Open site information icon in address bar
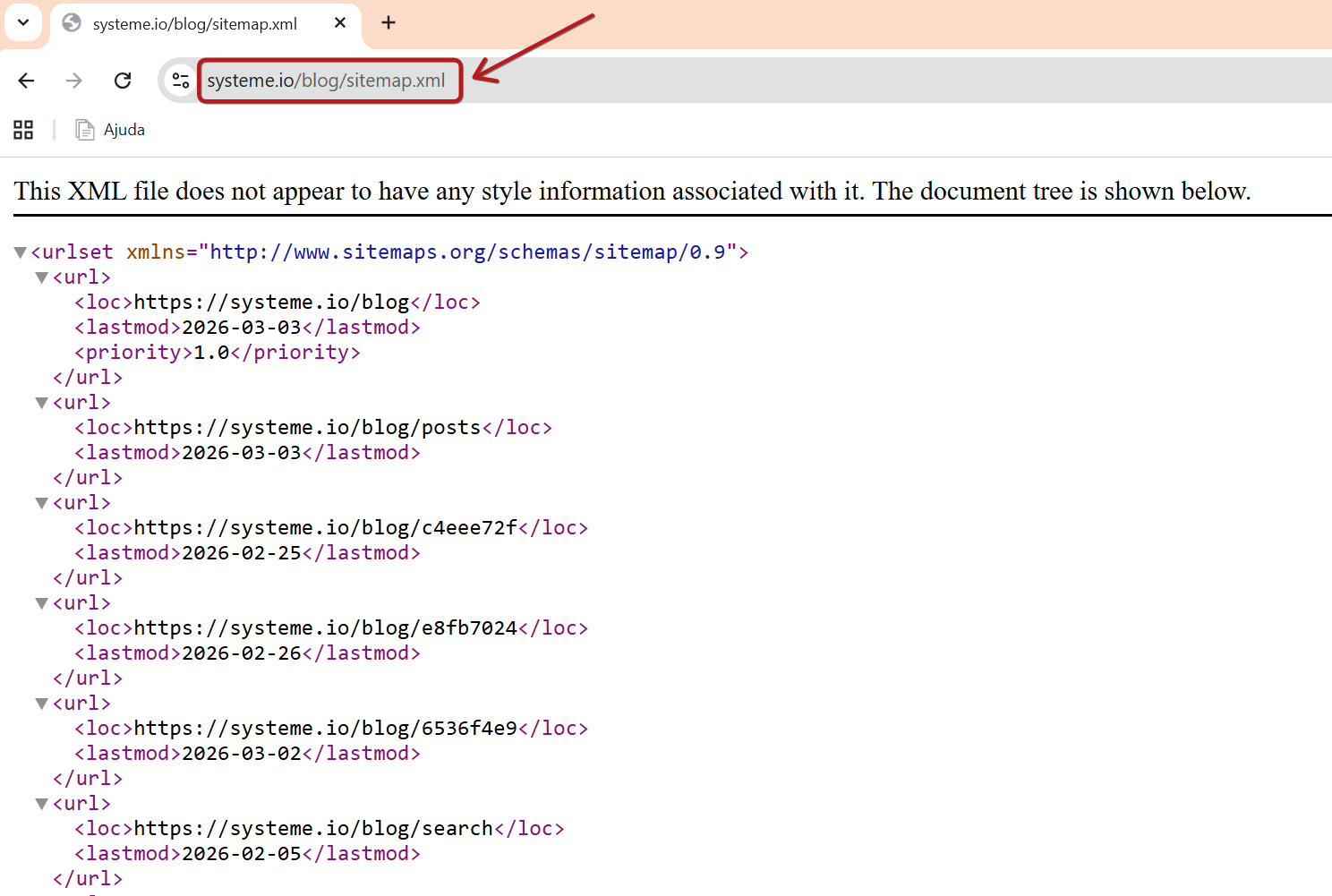Viewport: 1332px width, 896px height. (x=181, y=81)
